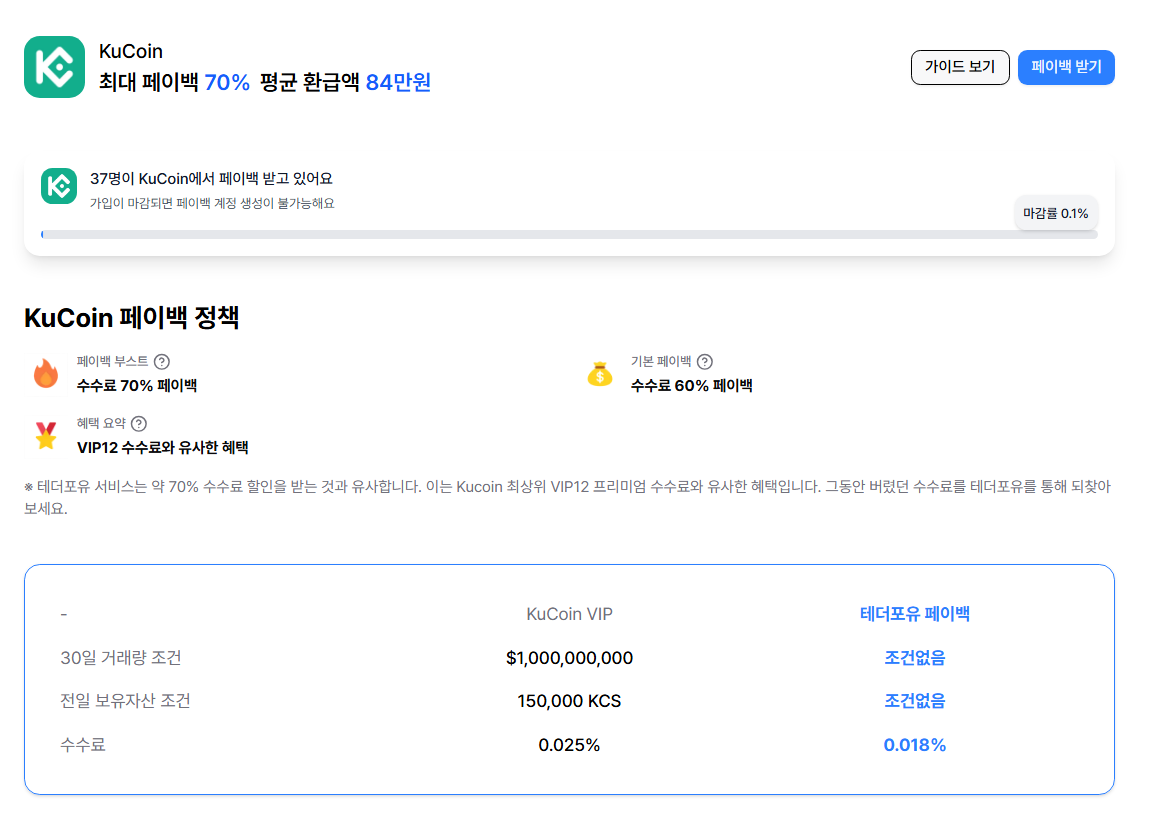Click VIP12 수수료와 유사한 혜택 text
This screenshot has height=813, width=1159.
163,447
